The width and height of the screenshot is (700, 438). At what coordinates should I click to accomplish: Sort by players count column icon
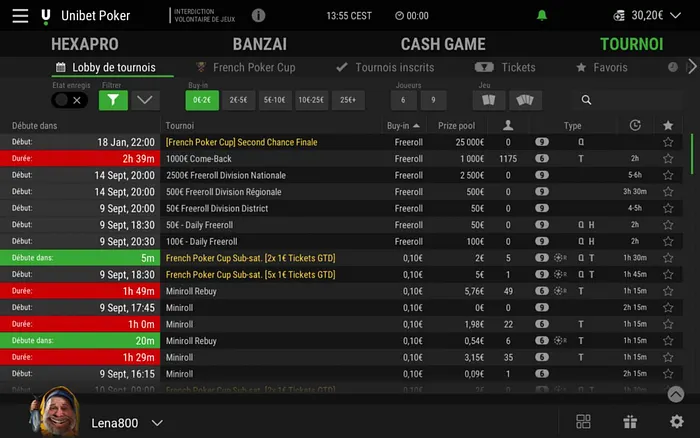point(508,125)
